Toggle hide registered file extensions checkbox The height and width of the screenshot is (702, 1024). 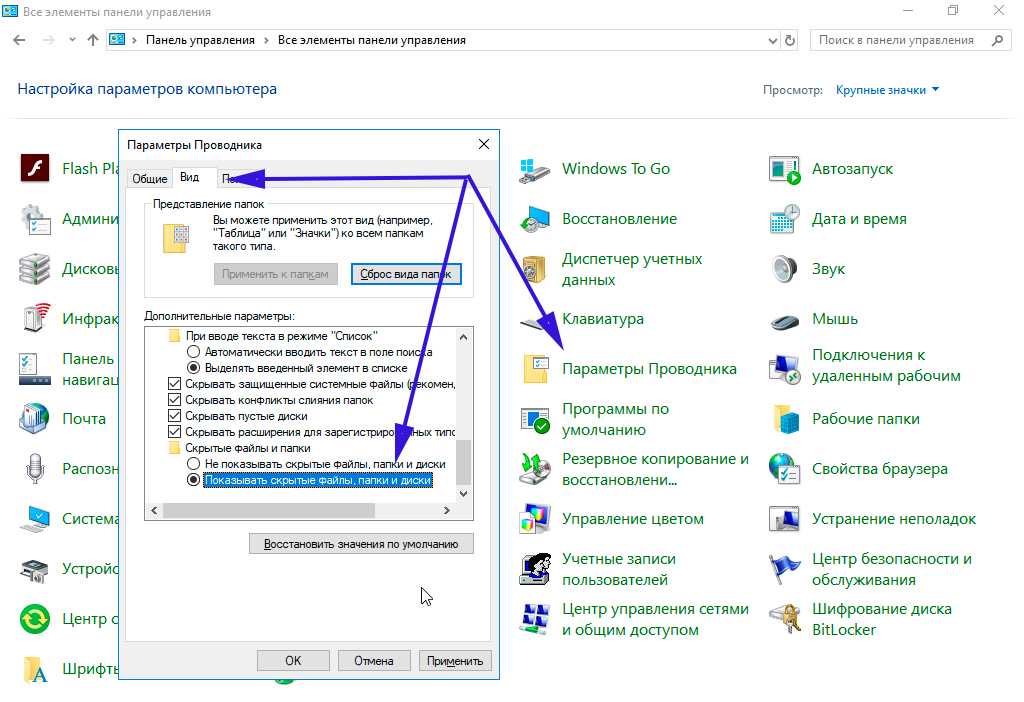pyautogui.click(x=174, y=432)
